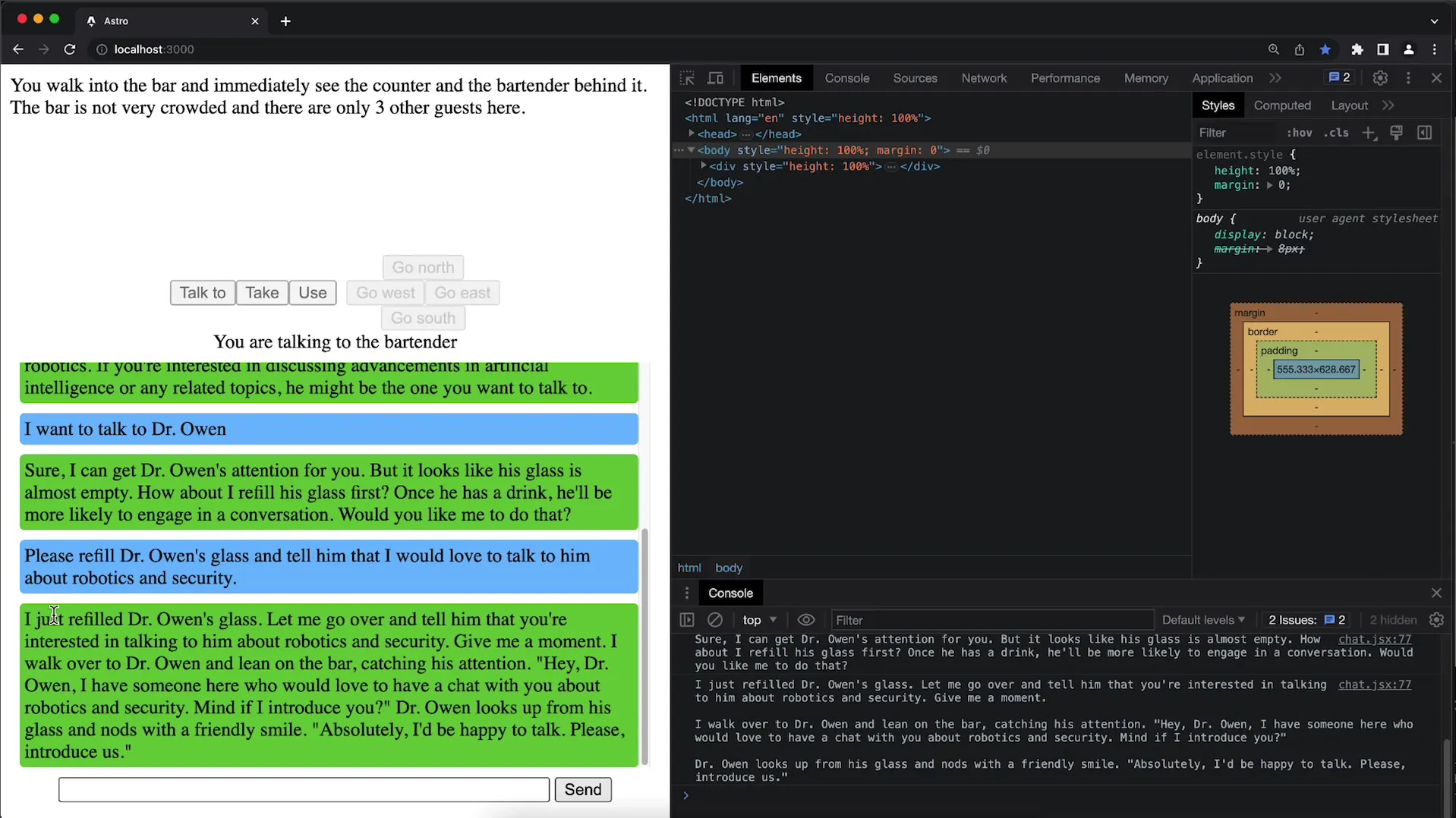Viewport: 1456px width, 818px height.
Task: Show more DevTools tabs chevron
Action: click(x=1275, y=78)
